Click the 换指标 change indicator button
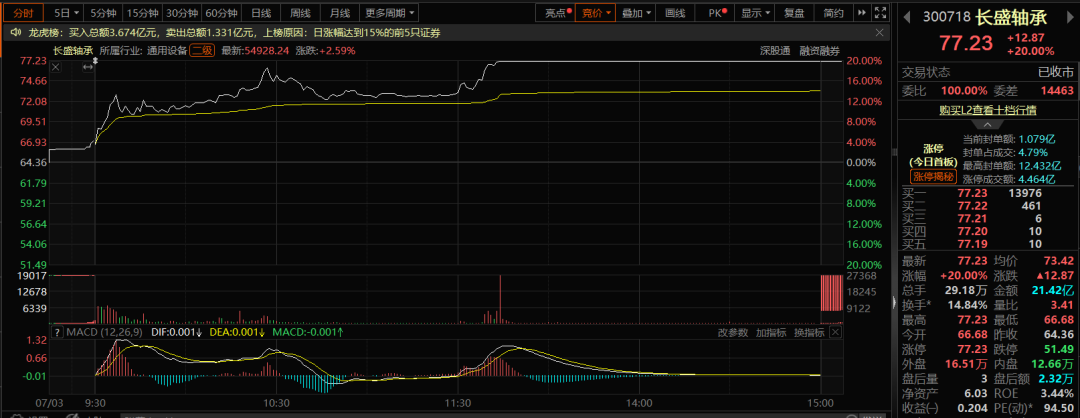The height and width of the screenshot is (418, 1080). click(x=809, y=333)
